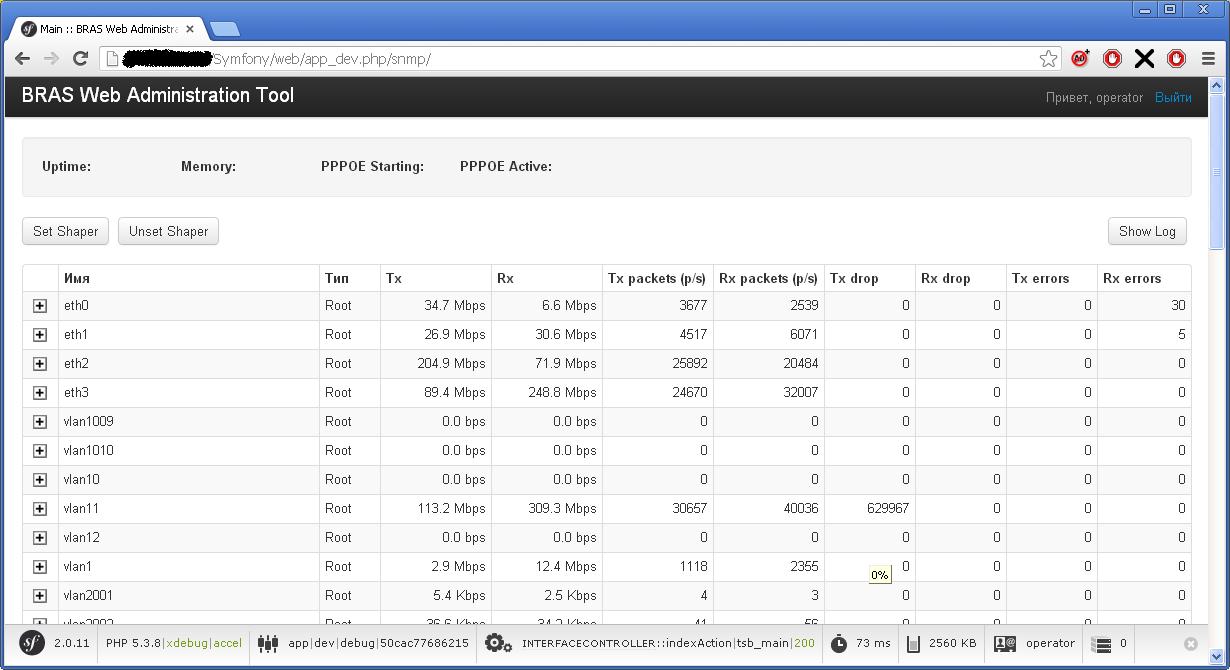Go back with the browser back arrow
The width and height of the screenshot is (1230, 670).
point(22,59)
